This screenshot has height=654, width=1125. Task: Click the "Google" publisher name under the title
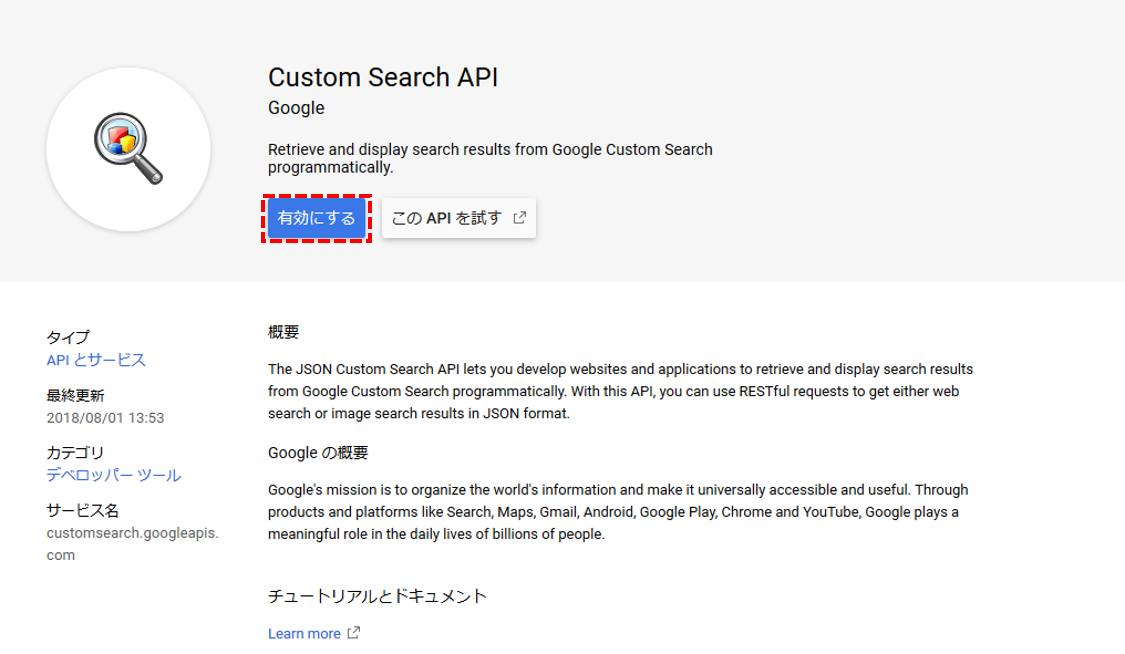(295, 107)
